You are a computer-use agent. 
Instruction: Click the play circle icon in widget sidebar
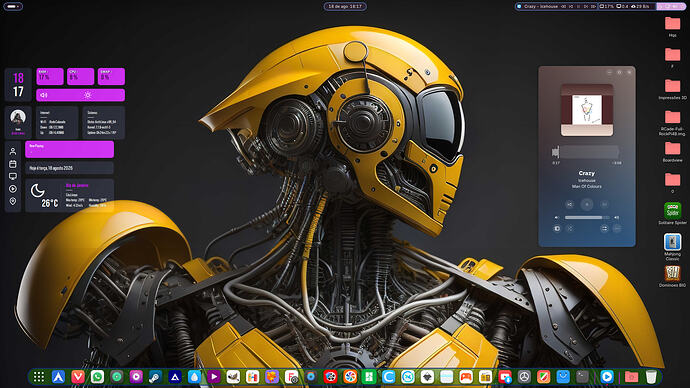point(13,189)
